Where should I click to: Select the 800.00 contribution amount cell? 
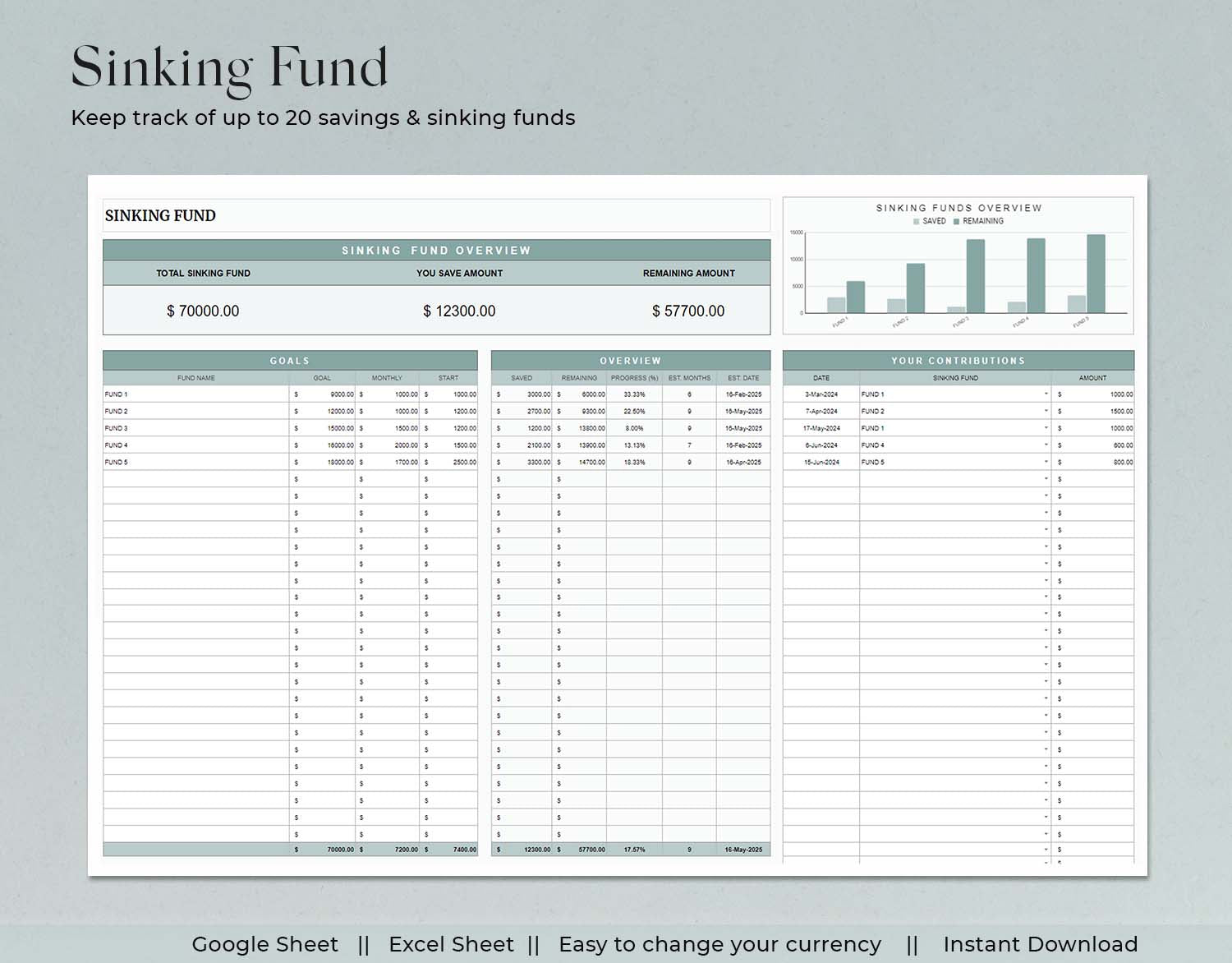[x=1093, y=462]
